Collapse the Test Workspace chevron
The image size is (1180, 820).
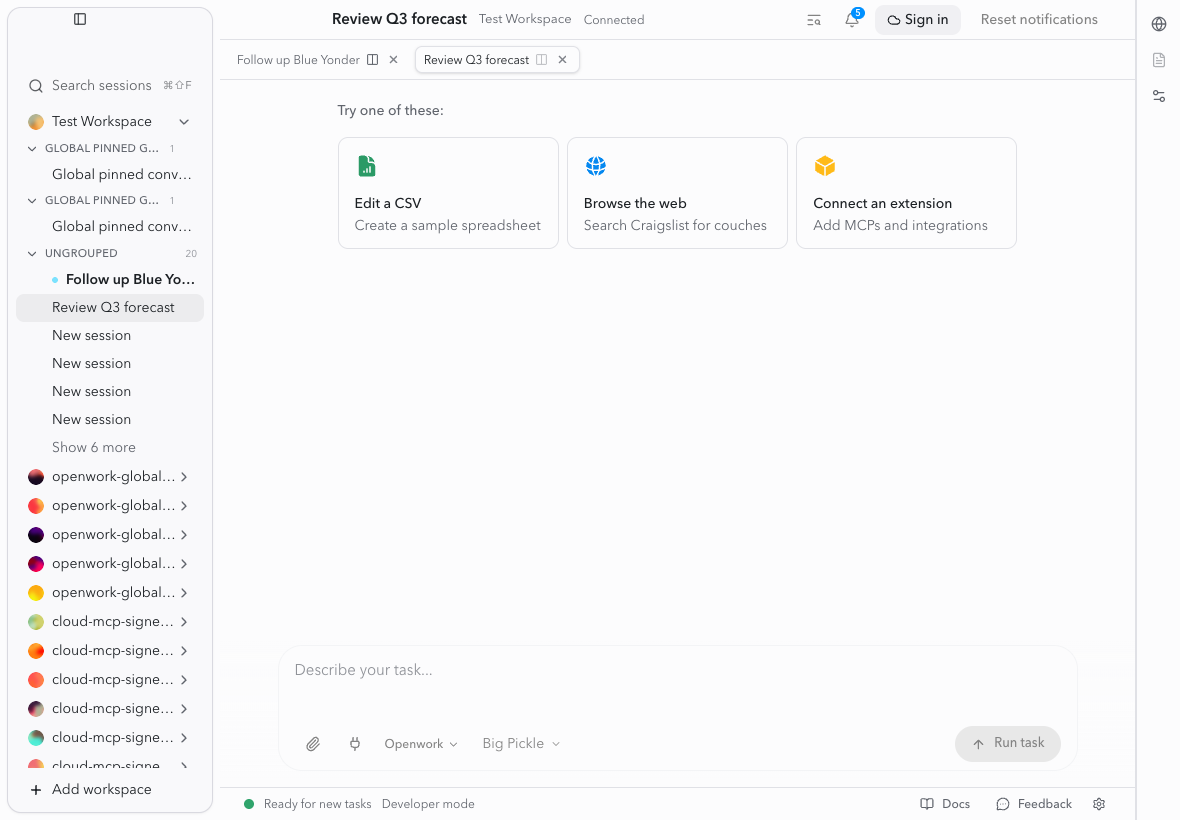(184, 122)
